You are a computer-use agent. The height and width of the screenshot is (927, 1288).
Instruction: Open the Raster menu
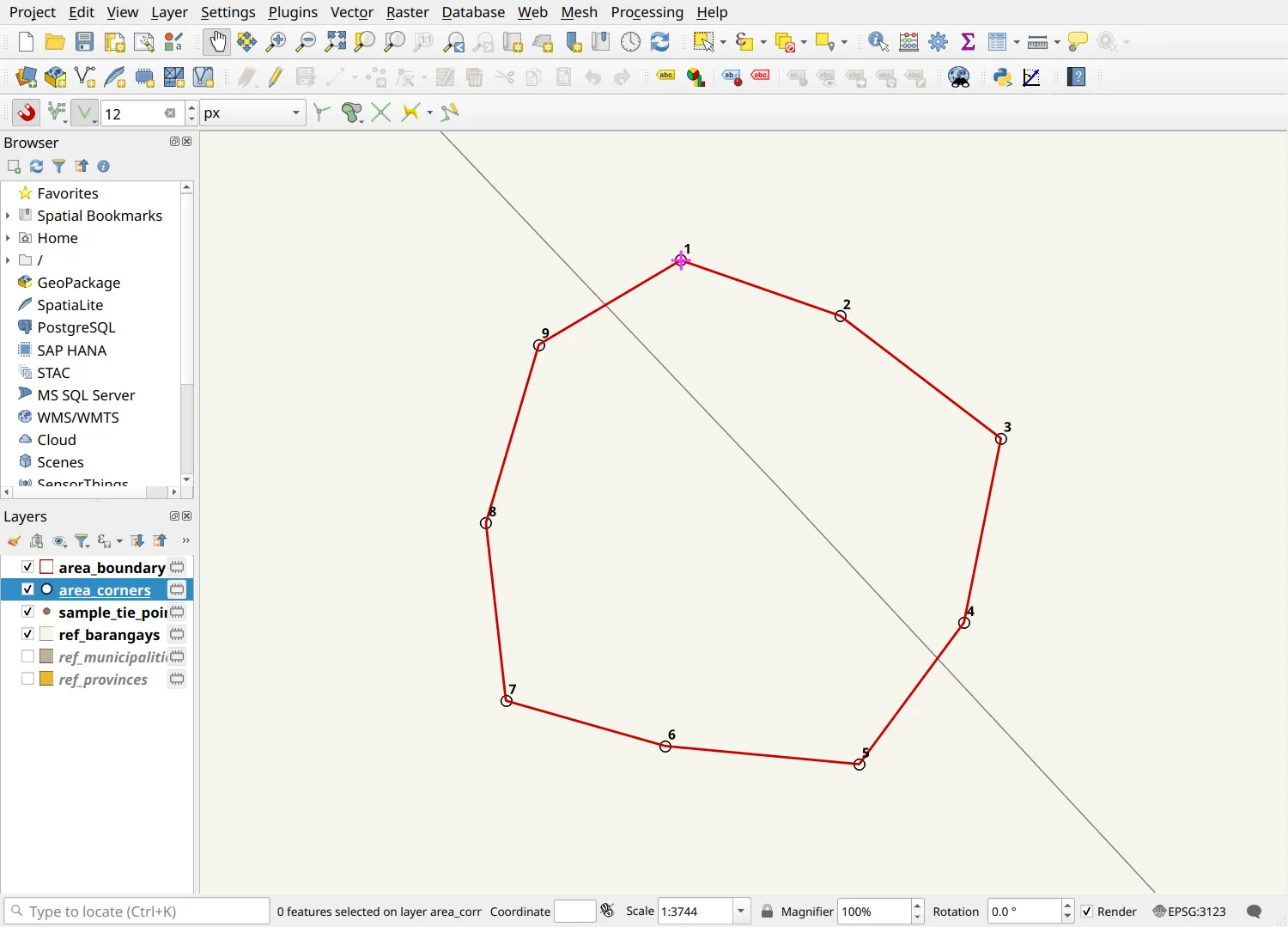point(407,12)
